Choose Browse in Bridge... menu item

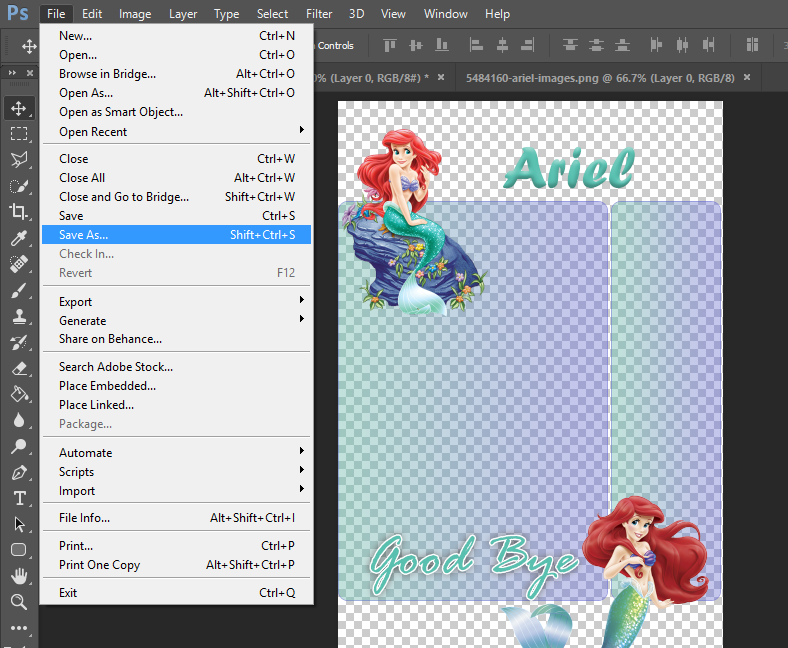coord(176,74)
